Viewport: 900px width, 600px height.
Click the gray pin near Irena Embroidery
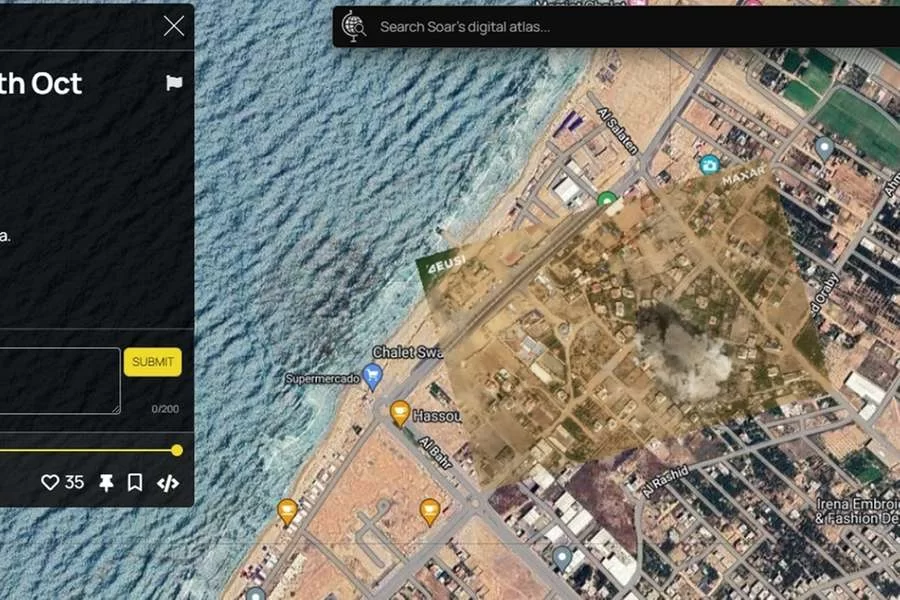(824, 149)
